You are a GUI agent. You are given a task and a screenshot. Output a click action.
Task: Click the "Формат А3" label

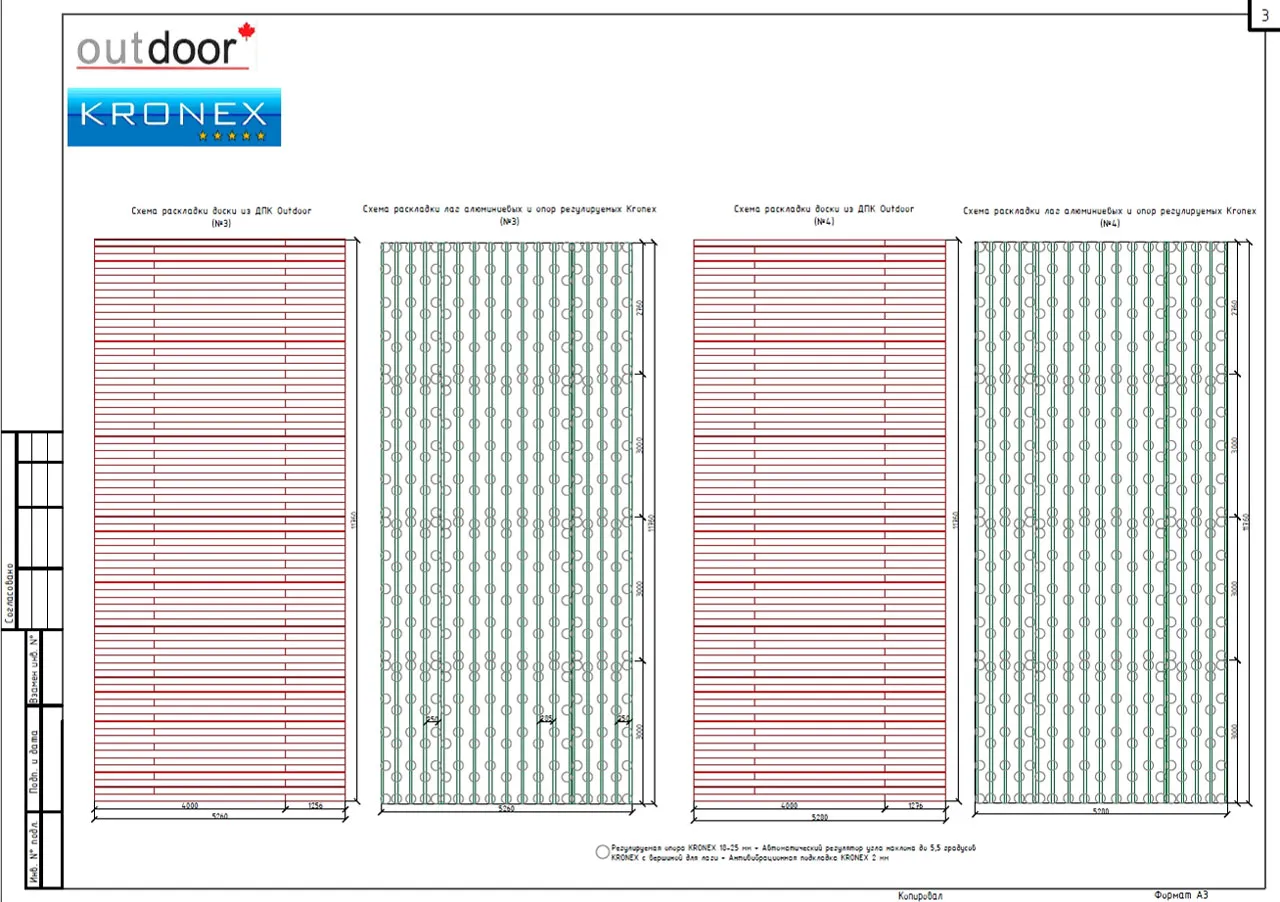pyautogui.click(x=1188, y=895)
